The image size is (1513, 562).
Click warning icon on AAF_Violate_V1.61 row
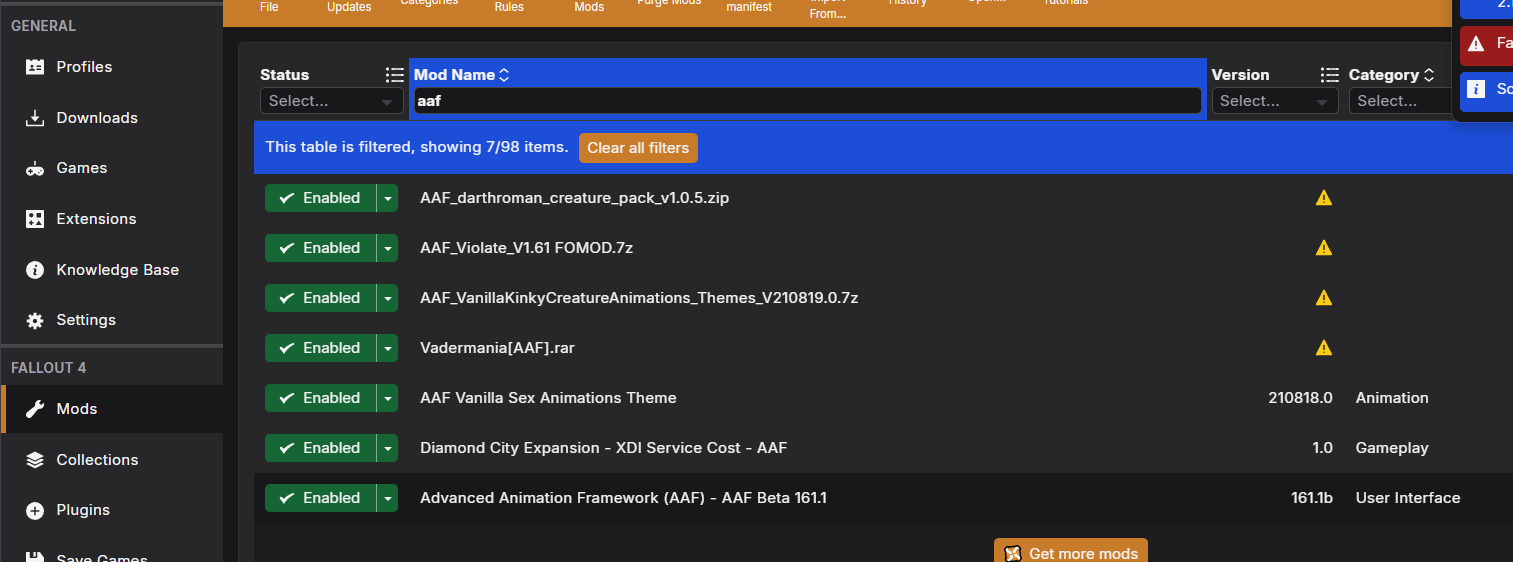point(1324,248)
